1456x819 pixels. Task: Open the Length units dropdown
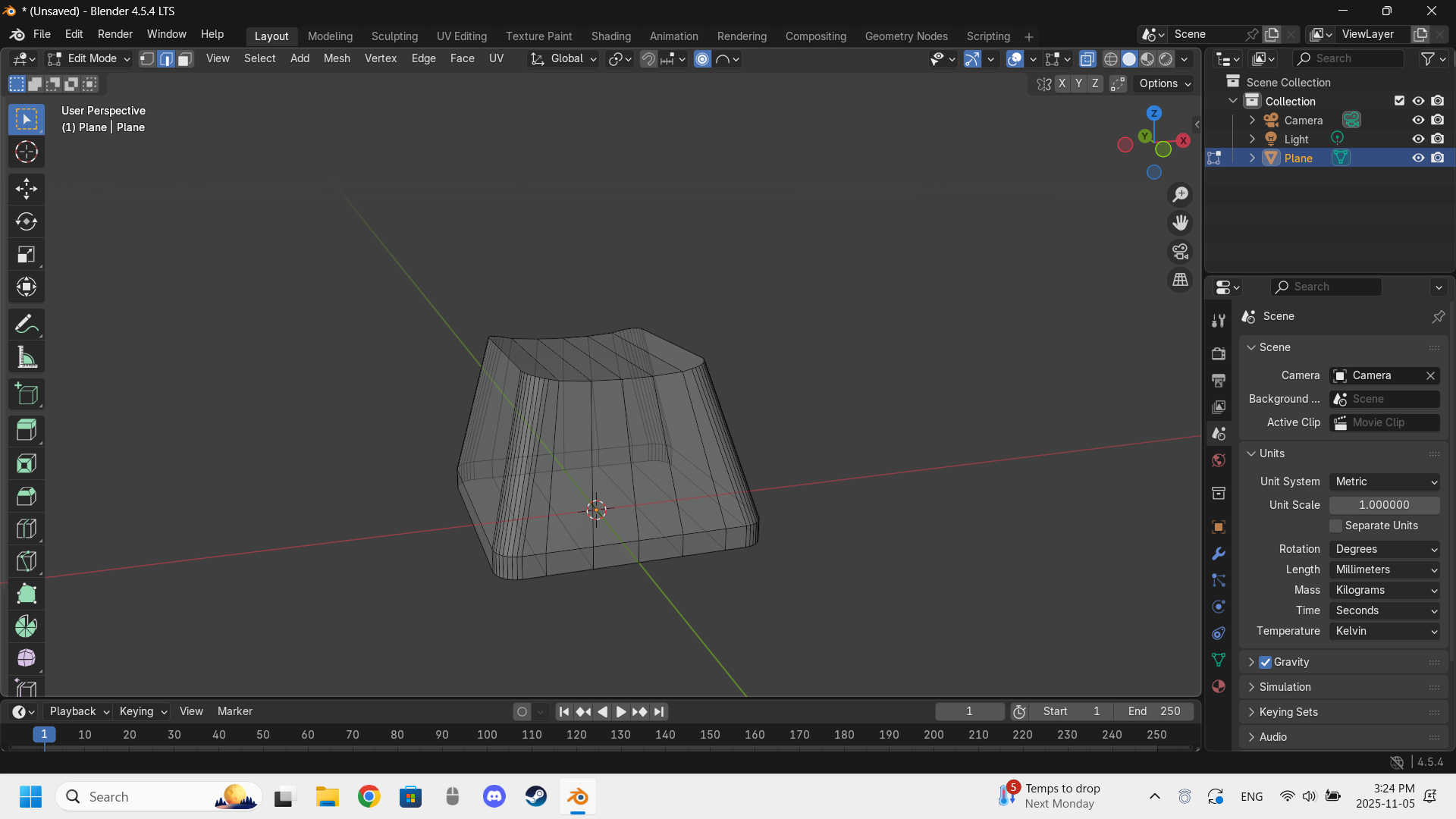pyautogui.click(x=1385, y=570)
